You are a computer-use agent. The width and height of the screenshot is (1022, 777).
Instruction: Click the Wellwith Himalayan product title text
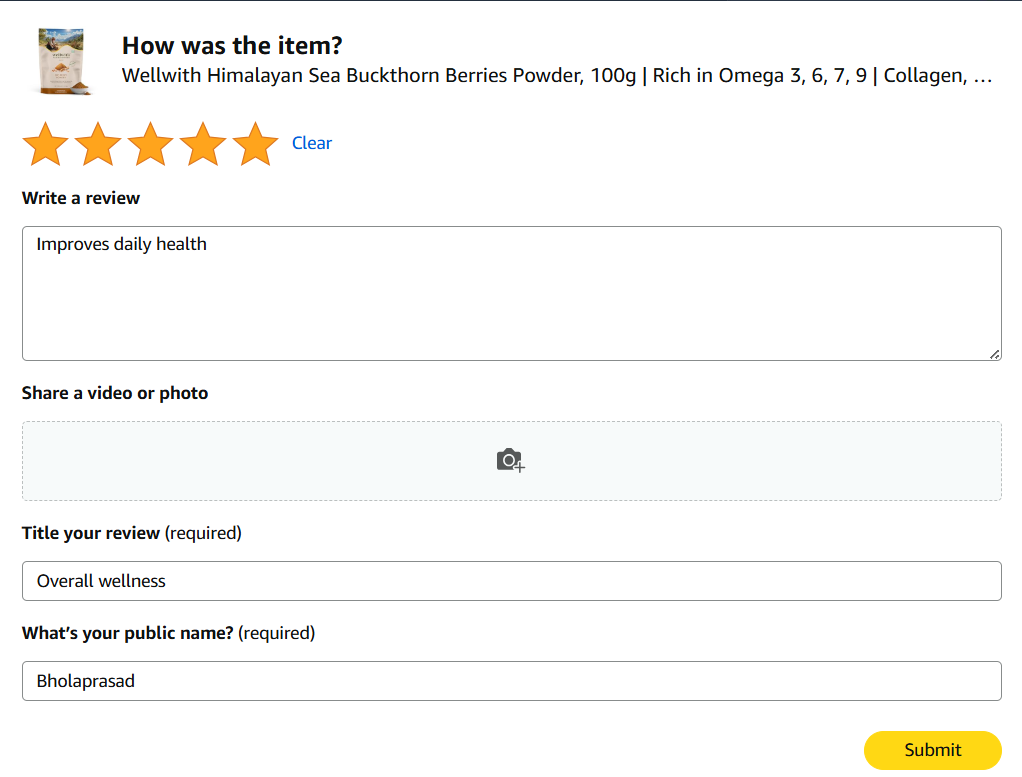tap(556, 76)
